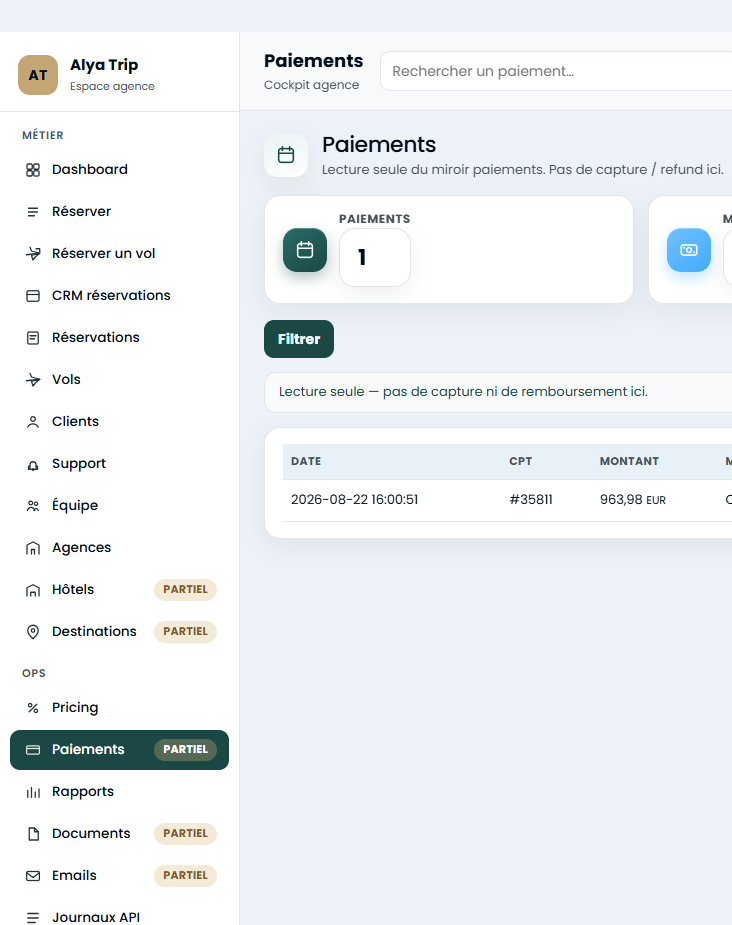Click the DATE column header
732x925 pixels.
306,461
